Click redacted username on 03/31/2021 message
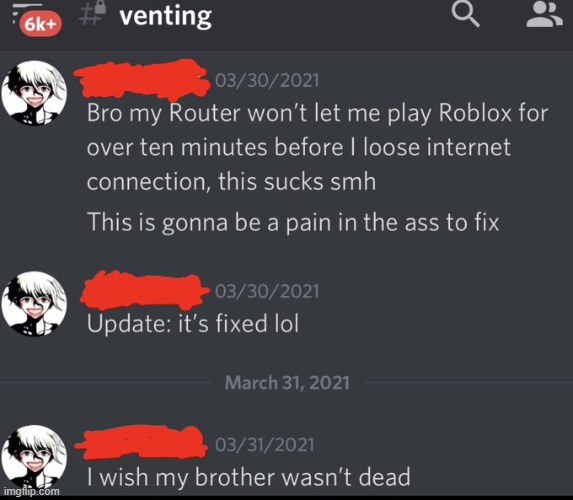 tap(141, 442)
